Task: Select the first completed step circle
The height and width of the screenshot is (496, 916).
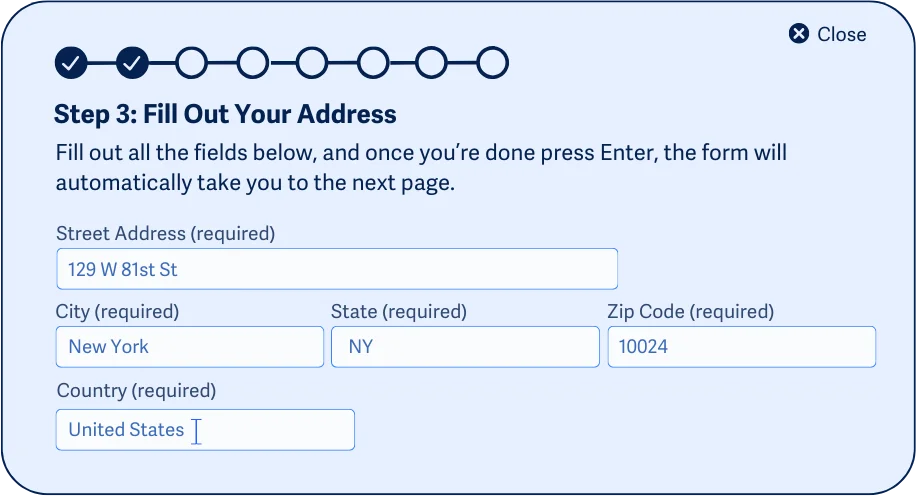Action: [71, 63]
